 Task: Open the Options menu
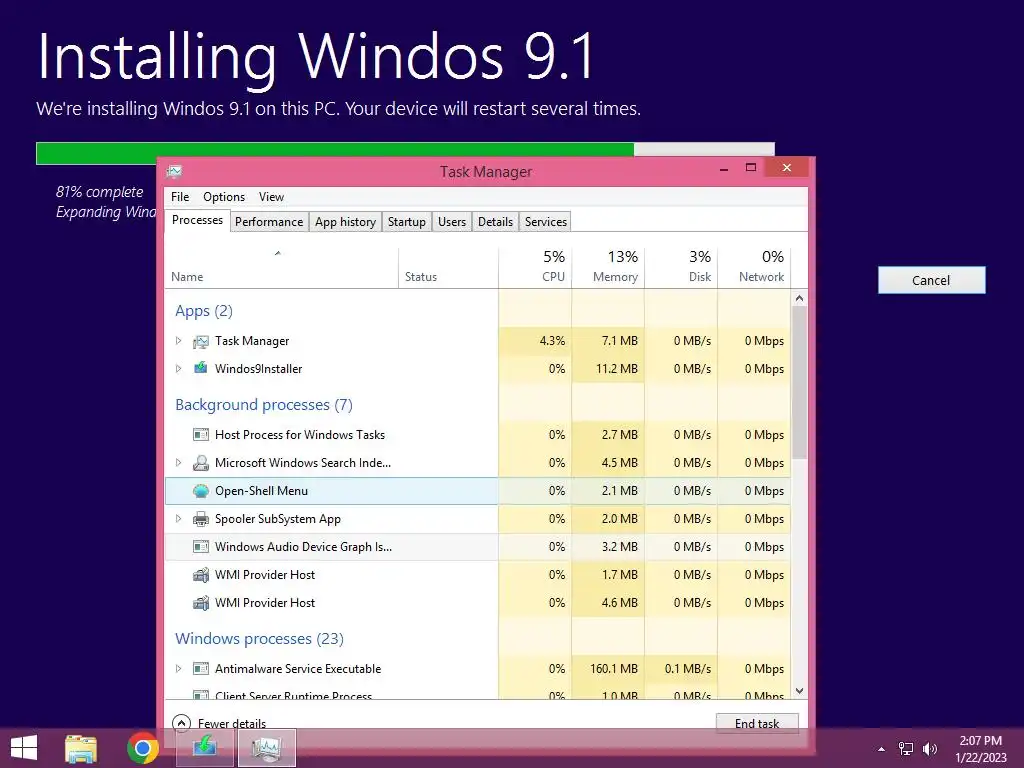(x=224, y=197)
